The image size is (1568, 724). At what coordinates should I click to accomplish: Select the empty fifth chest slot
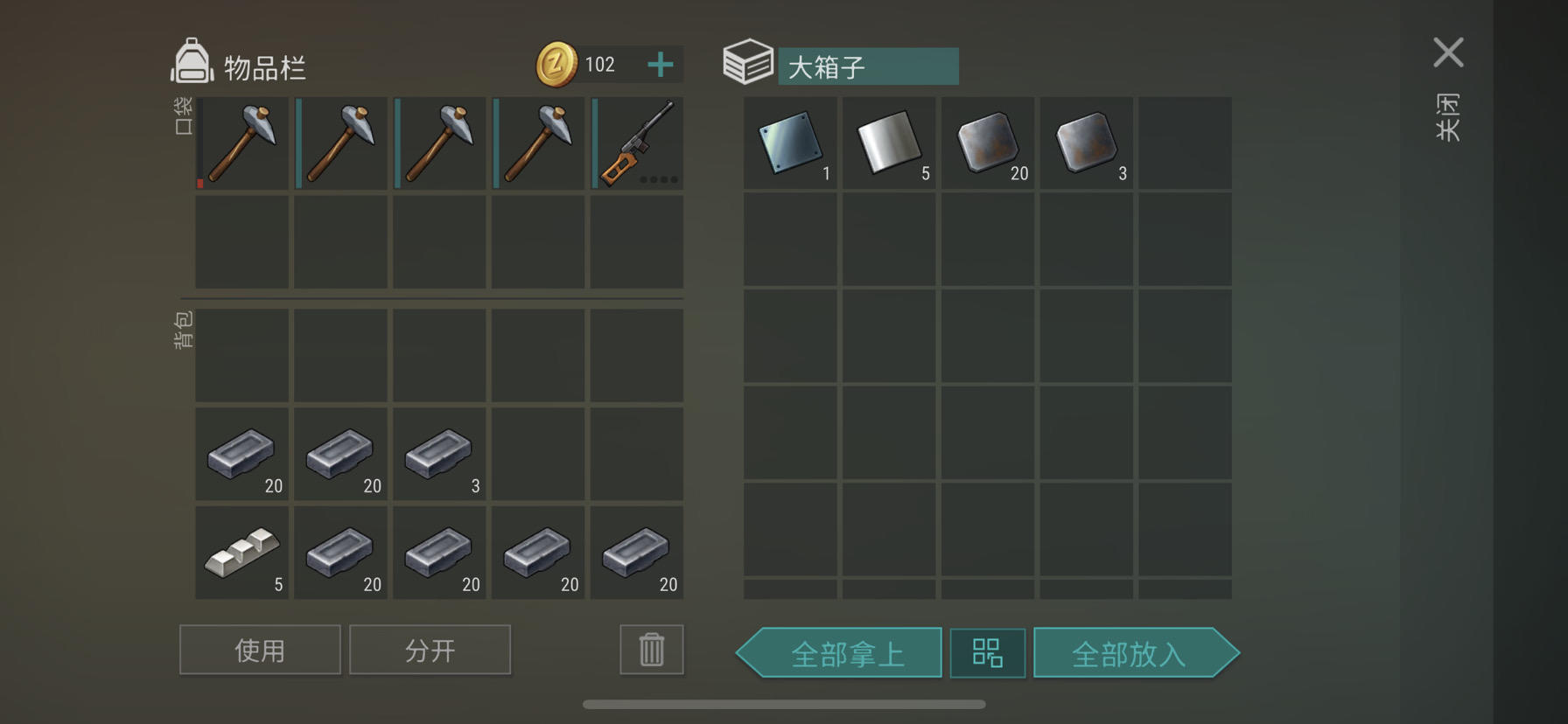click(x=1185, y=143)
